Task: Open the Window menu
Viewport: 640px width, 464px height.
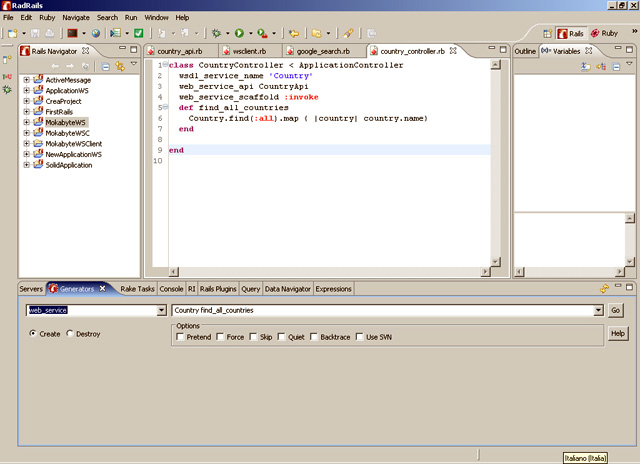Action: point(156,18)
